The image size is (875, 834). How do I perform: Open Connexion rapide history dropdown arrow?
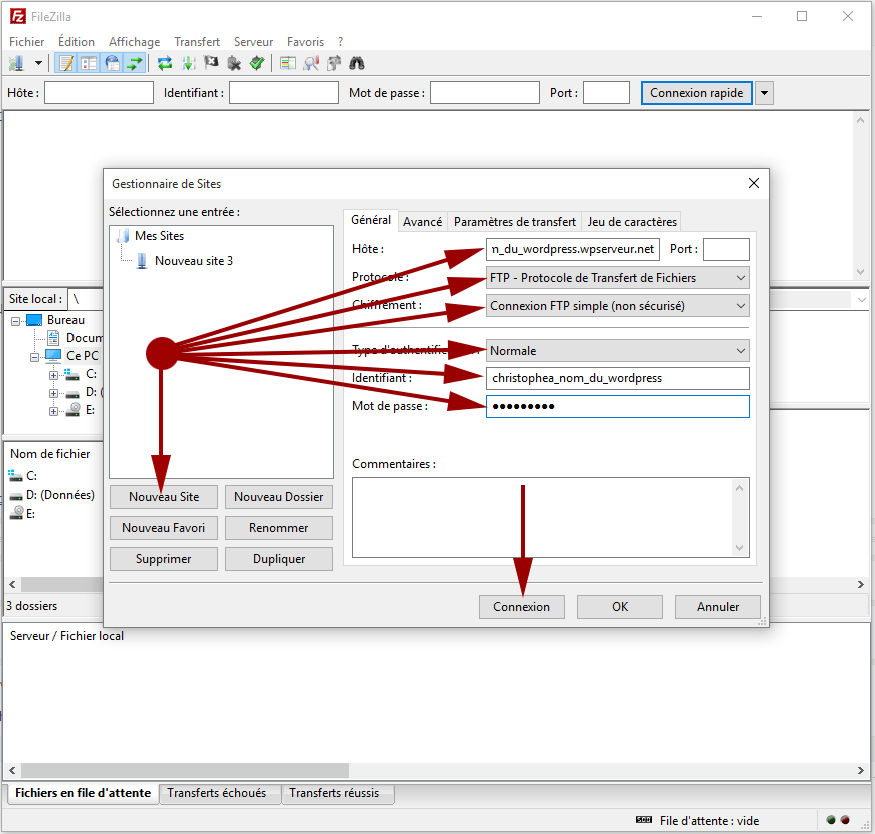coord(765,93)
